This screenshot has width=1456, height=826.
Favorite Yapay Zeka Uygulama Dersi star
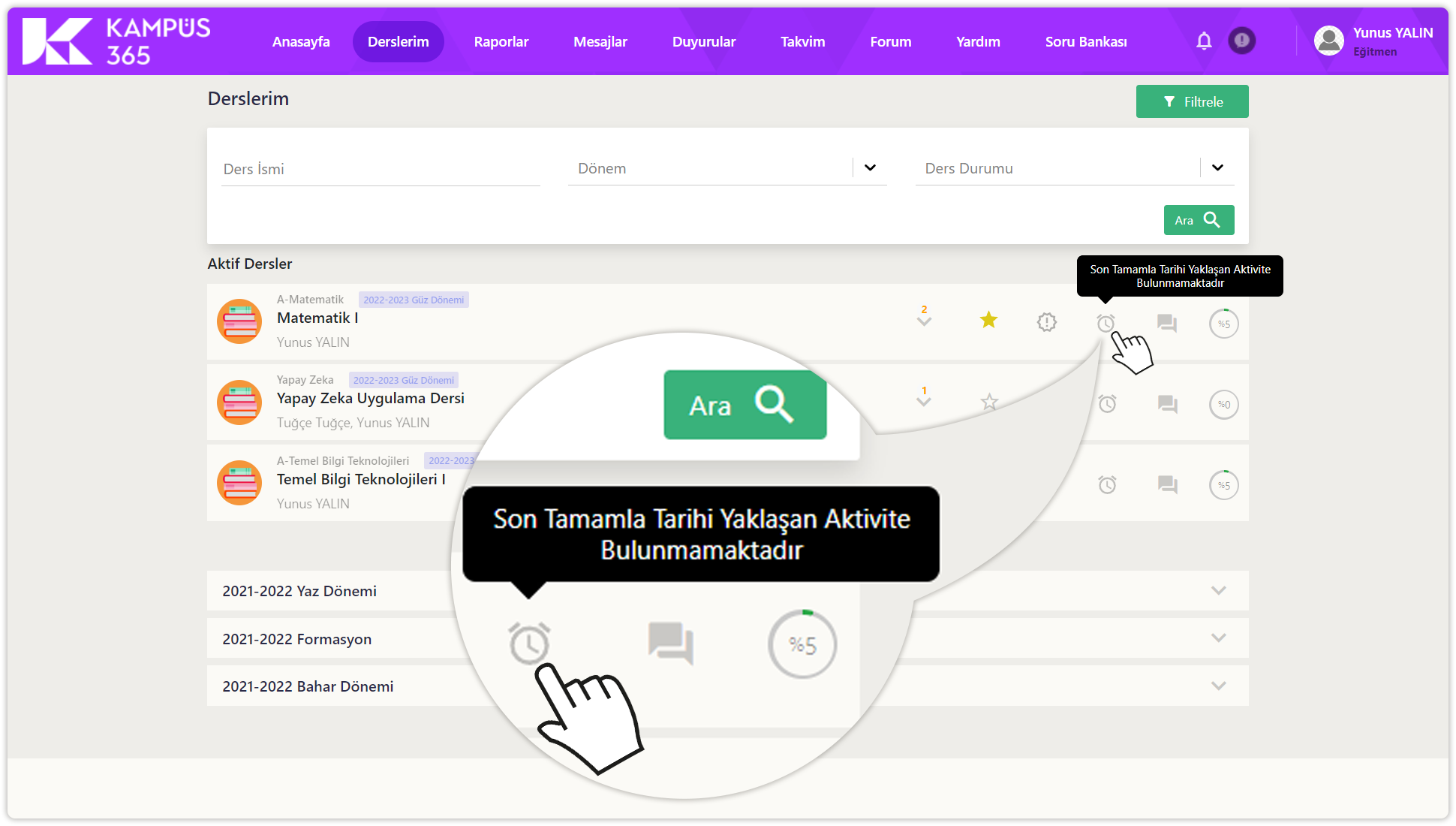pos(989,402)
